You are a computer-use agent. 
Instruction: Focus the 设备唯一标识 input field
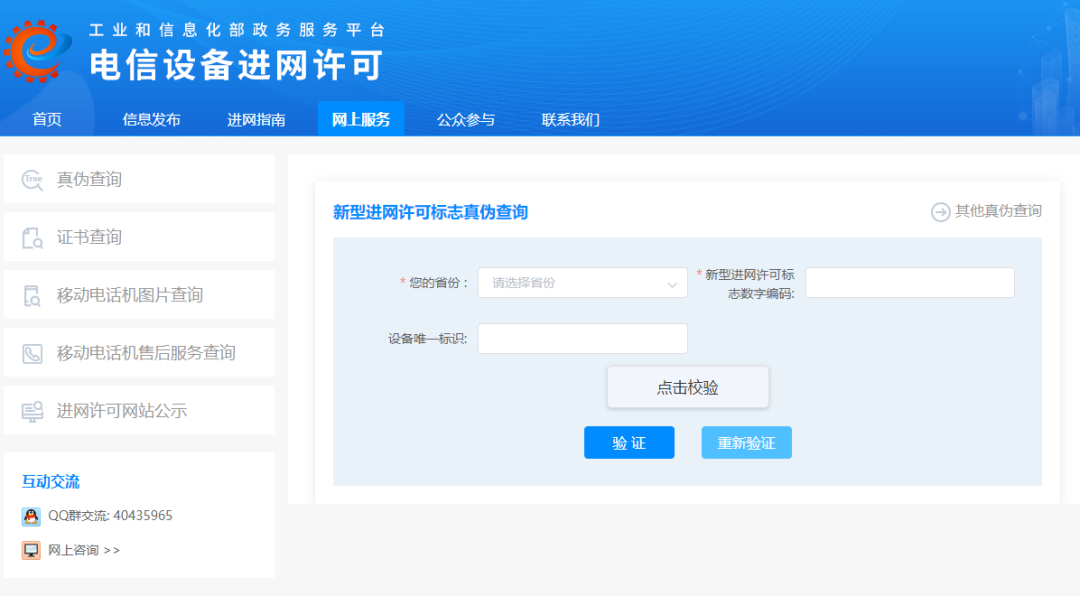582,339
